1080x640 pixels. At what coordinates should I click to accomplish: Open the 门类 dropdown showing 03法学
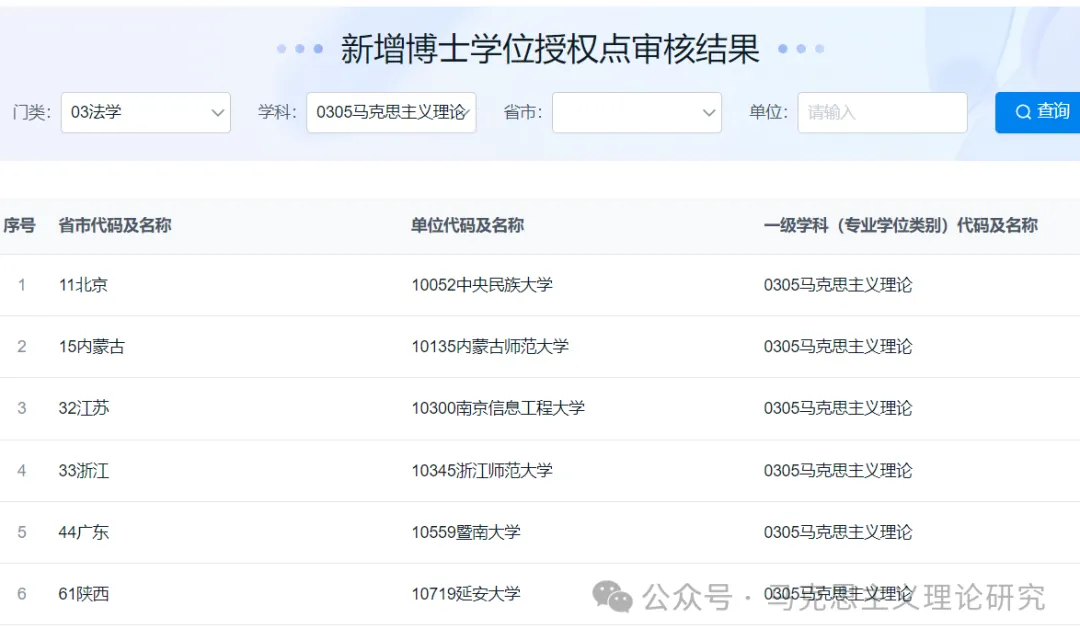(146, 112)
